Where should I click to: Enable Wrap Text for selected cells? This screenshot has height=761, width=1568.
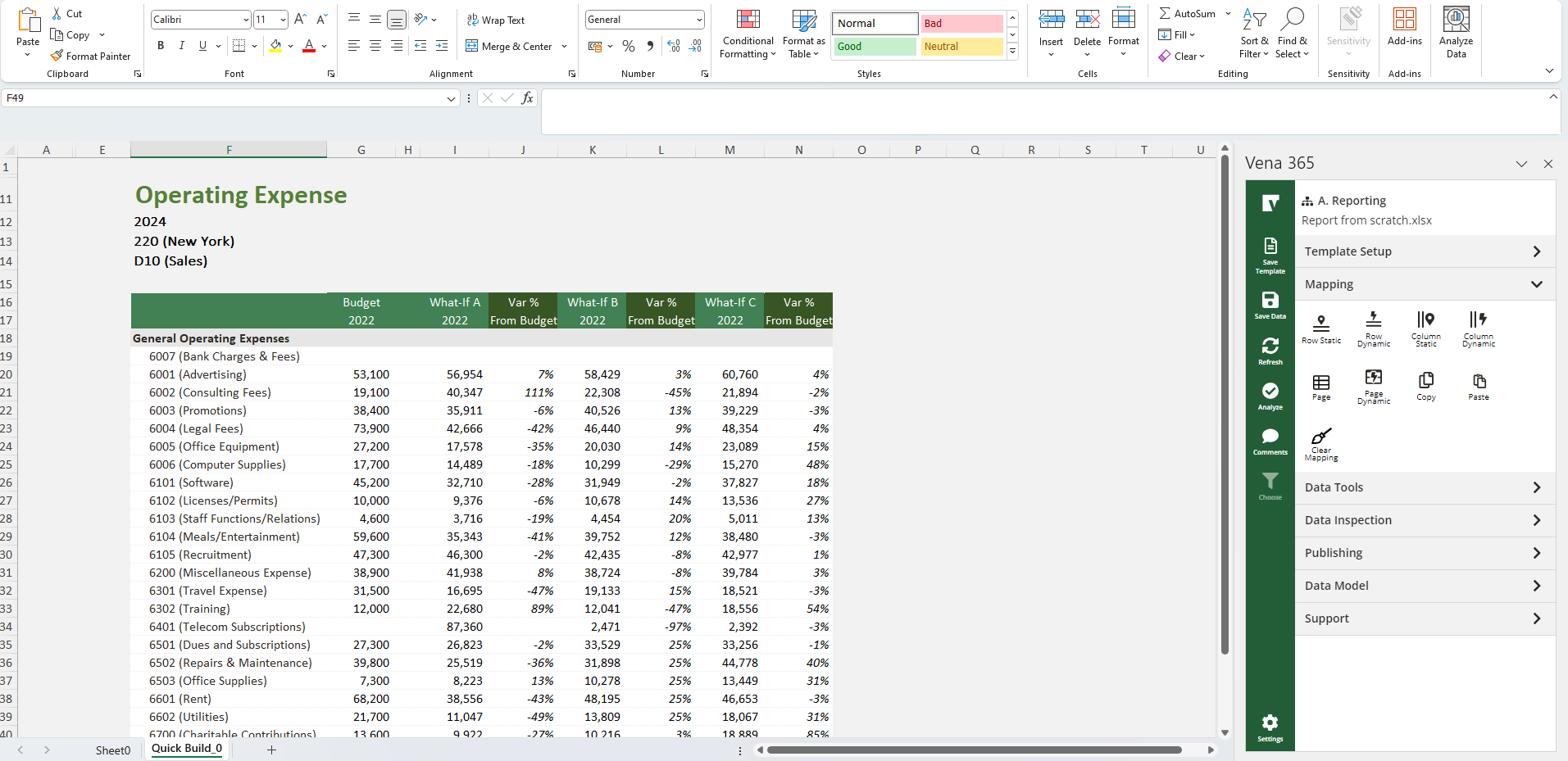click(496, 19)
